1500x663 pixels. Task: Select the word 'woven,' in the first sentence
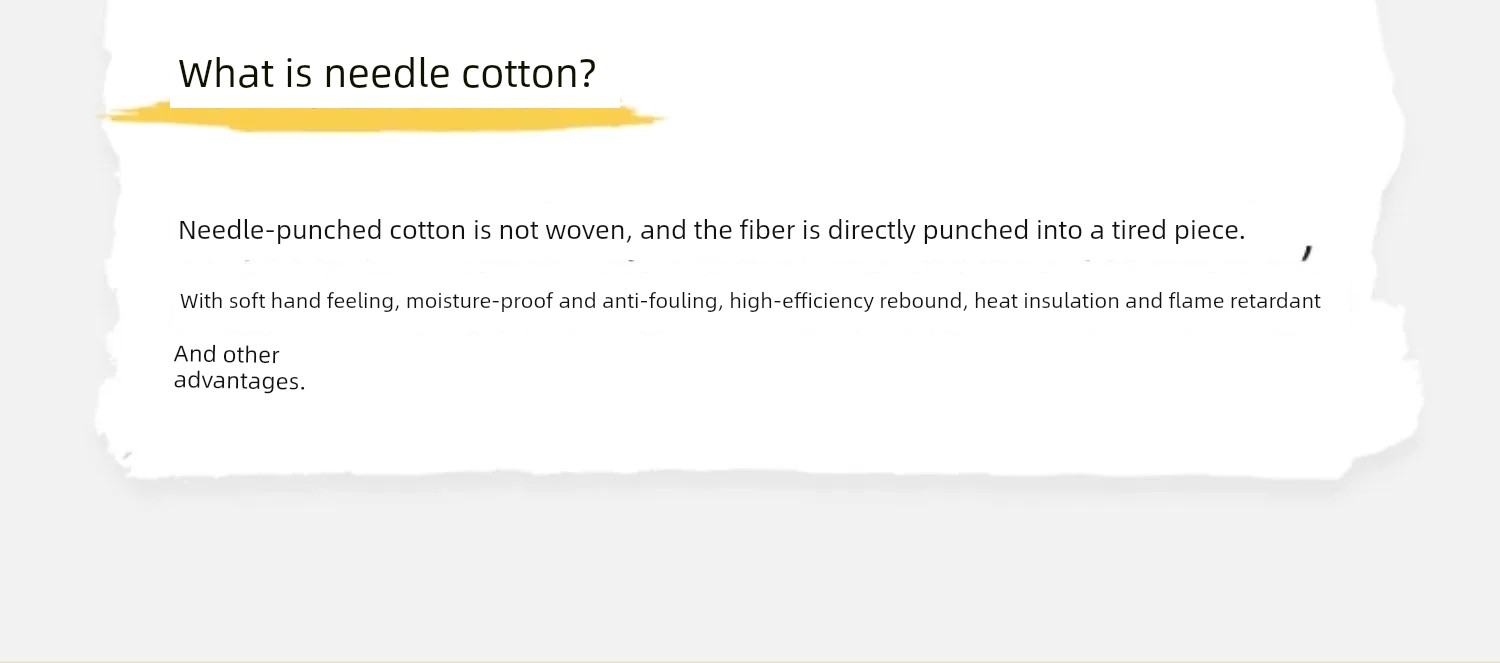click(x=588, y=230)
